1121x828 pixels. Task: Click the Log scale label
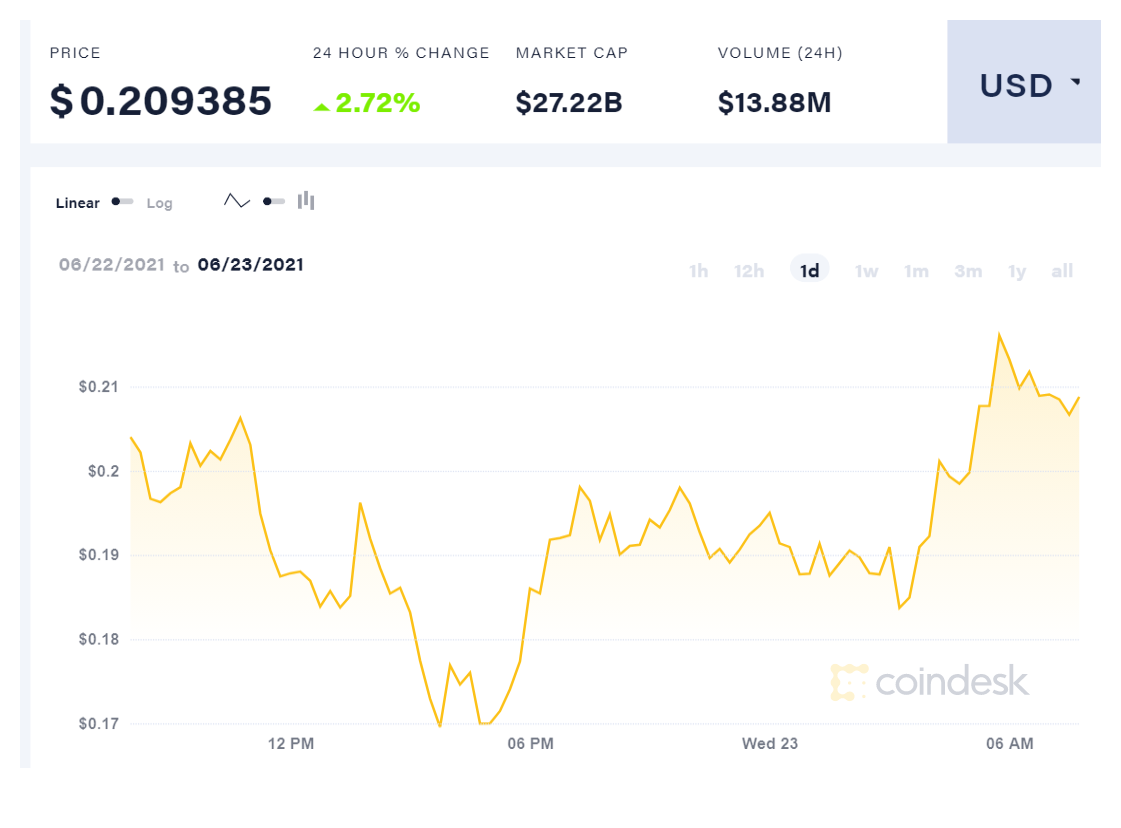point(160,203)
